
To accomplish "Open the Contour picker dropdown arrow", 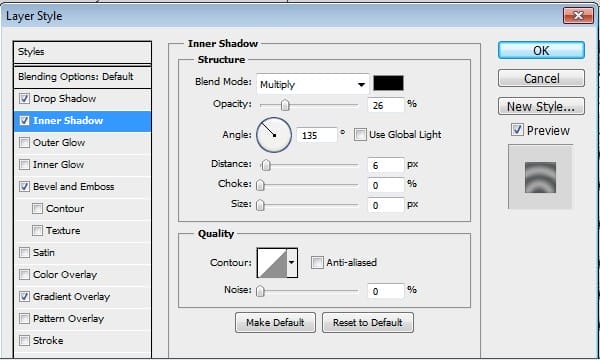I will click(x=292, y=263).
